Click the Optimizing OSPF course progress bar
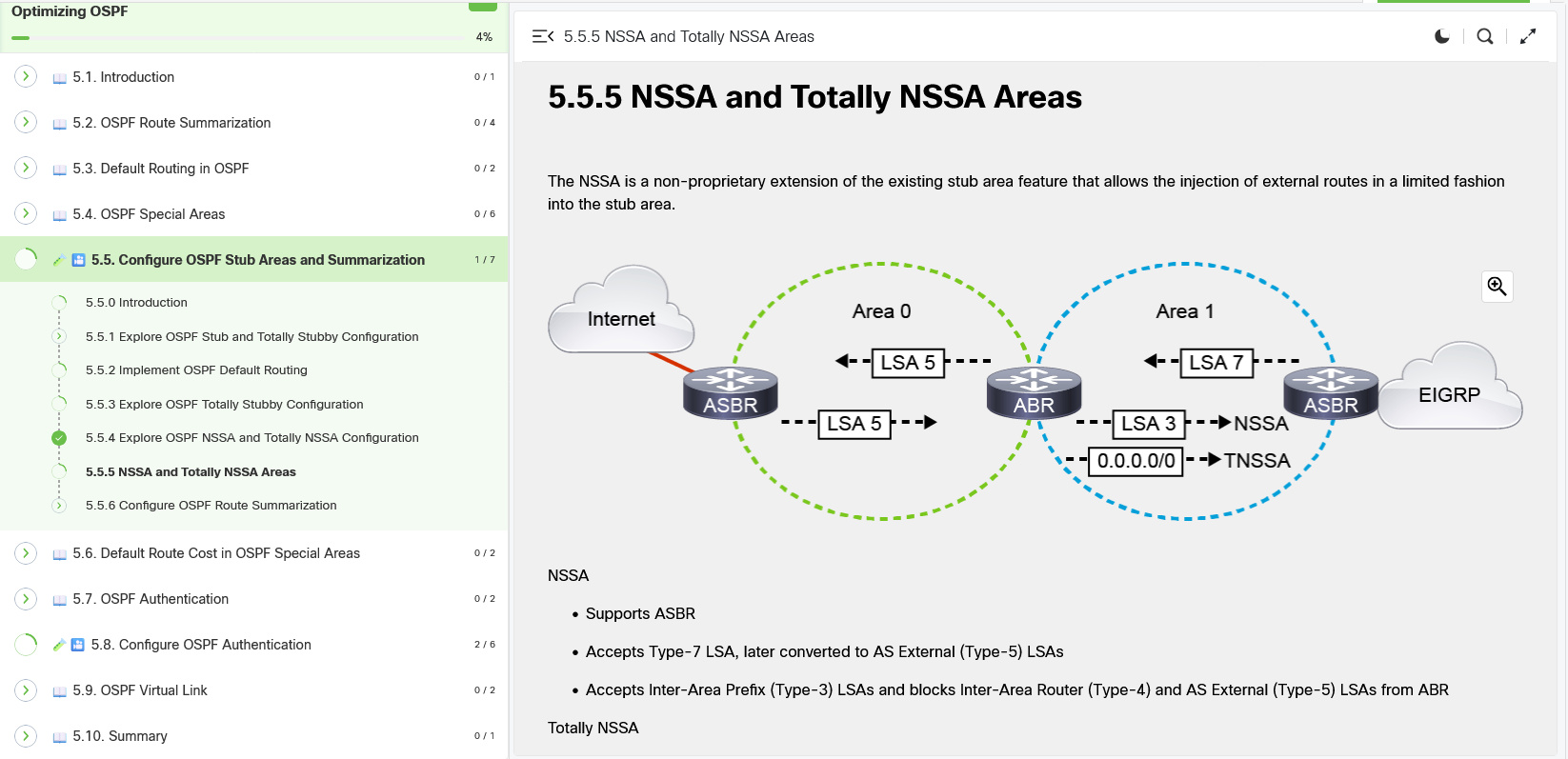The image size is (1568, 759). pyautogui.click(x=238, y=38)
